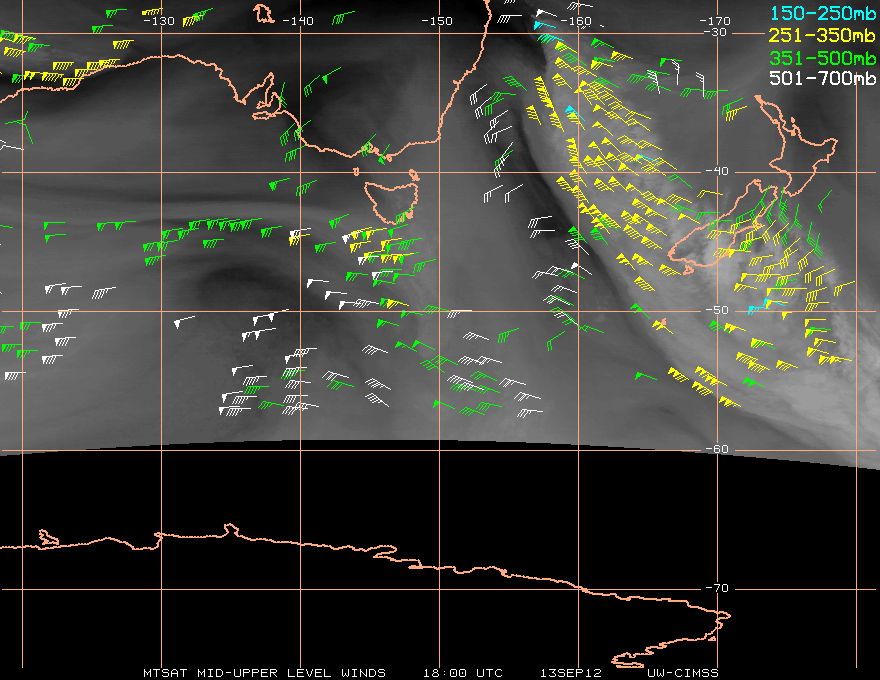Click the 13SEP12 date stamp
This screenshot has width=880, height=680.
coord(571,673)
